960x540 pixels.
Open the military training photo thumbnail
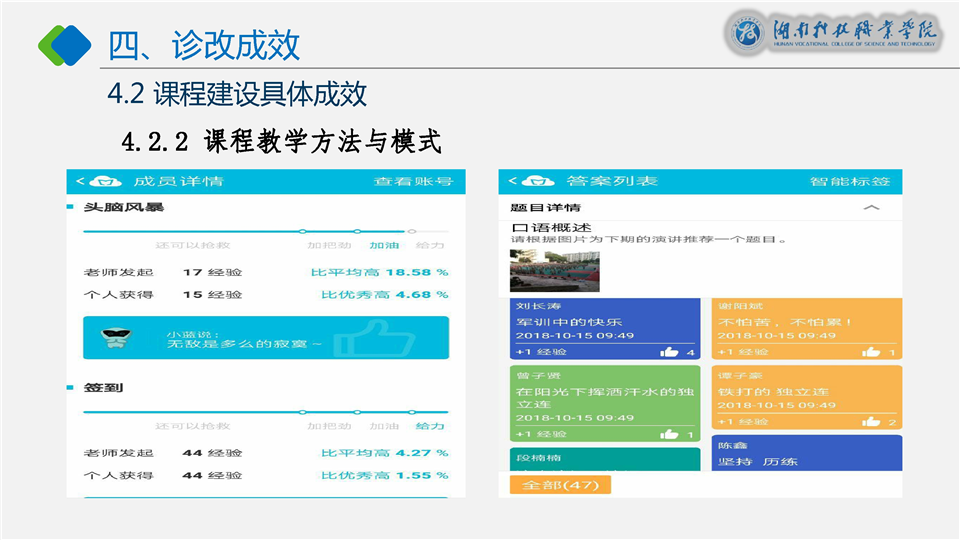click(554, 271)
